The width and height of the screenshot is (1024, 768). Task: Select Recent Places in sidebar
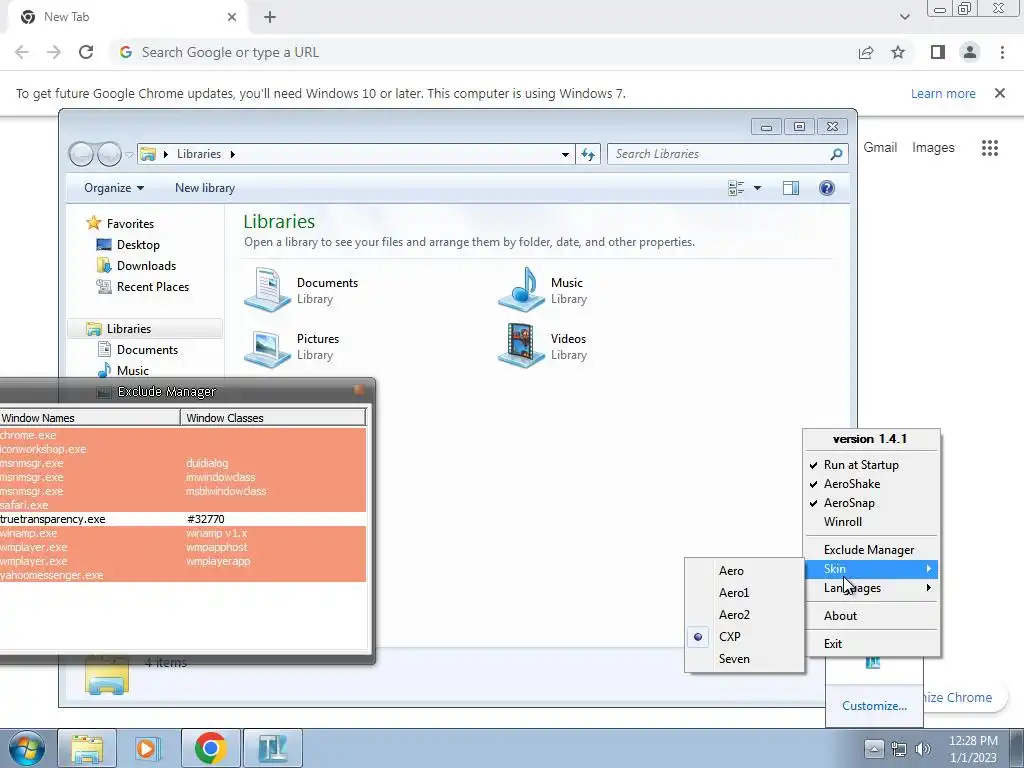(152, 287)
